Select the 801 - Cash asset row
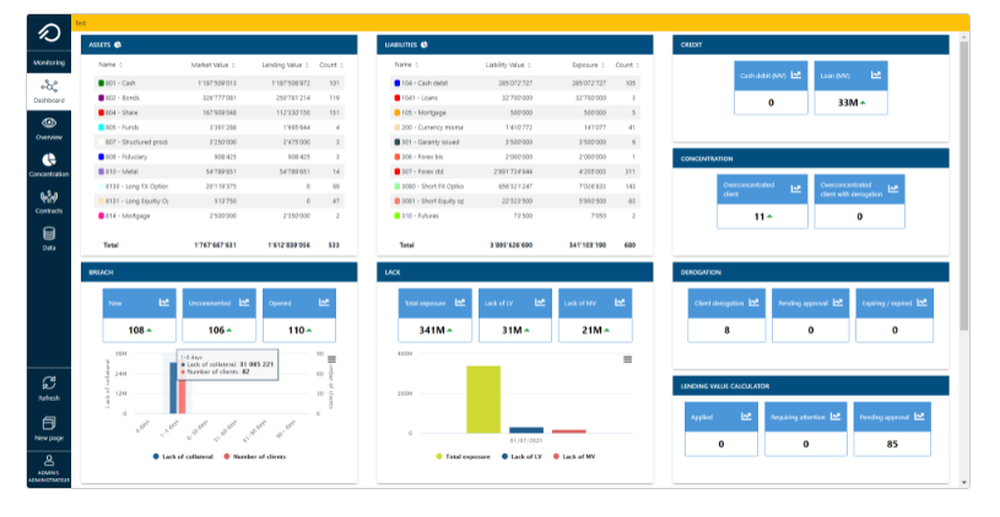 (x=219, y=83)
